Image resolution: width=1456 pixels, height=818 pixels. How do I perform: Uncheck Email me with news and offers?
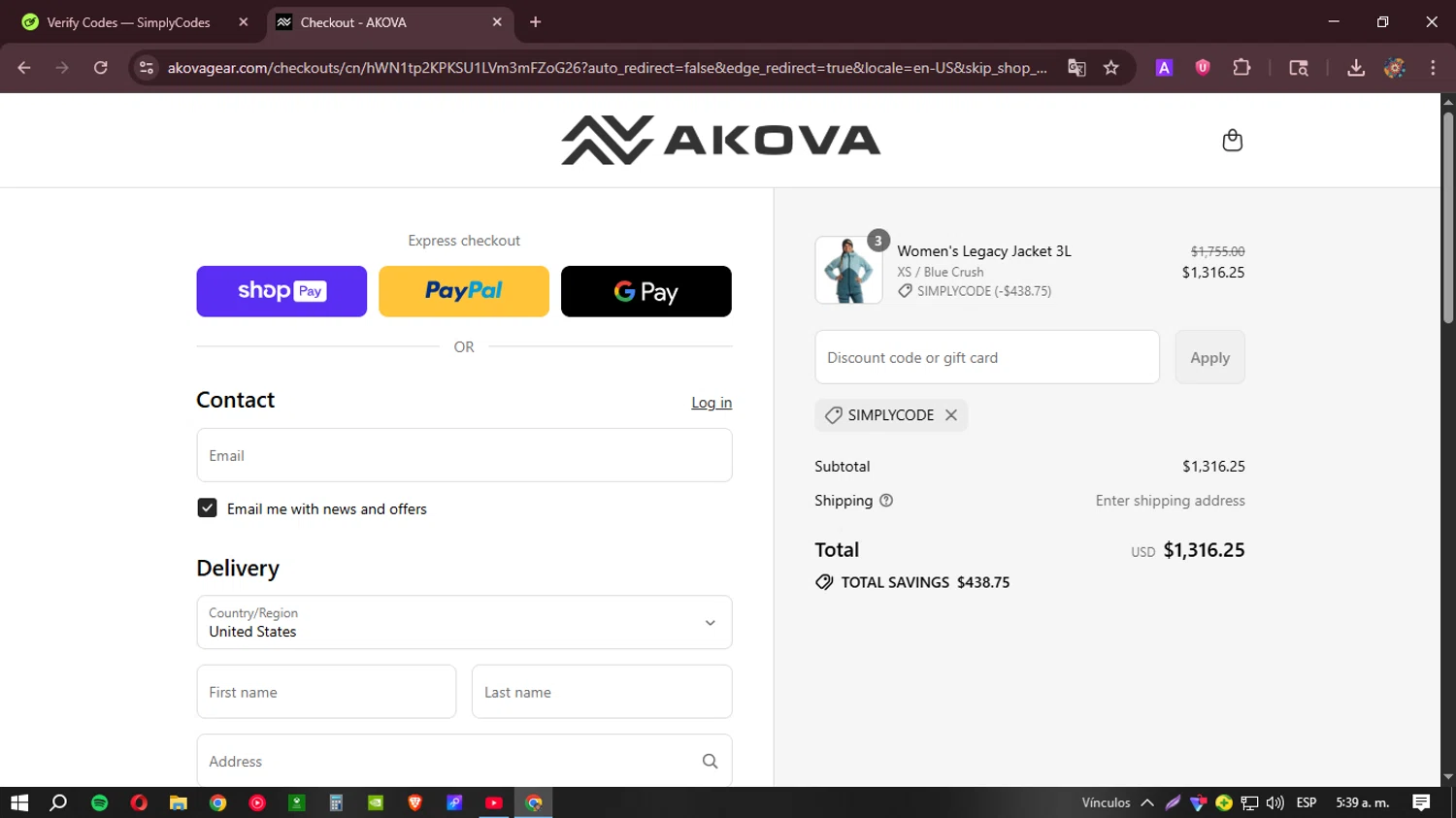(x=207, y=508)
